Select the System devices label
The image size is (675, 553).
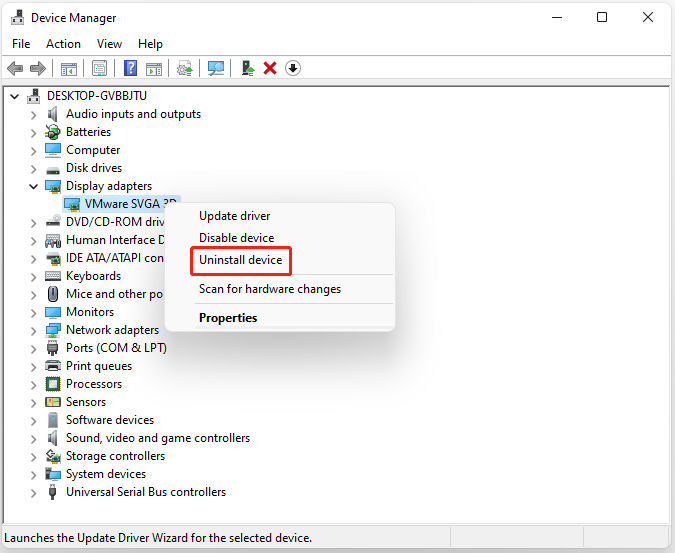click(x=106, y=474)
